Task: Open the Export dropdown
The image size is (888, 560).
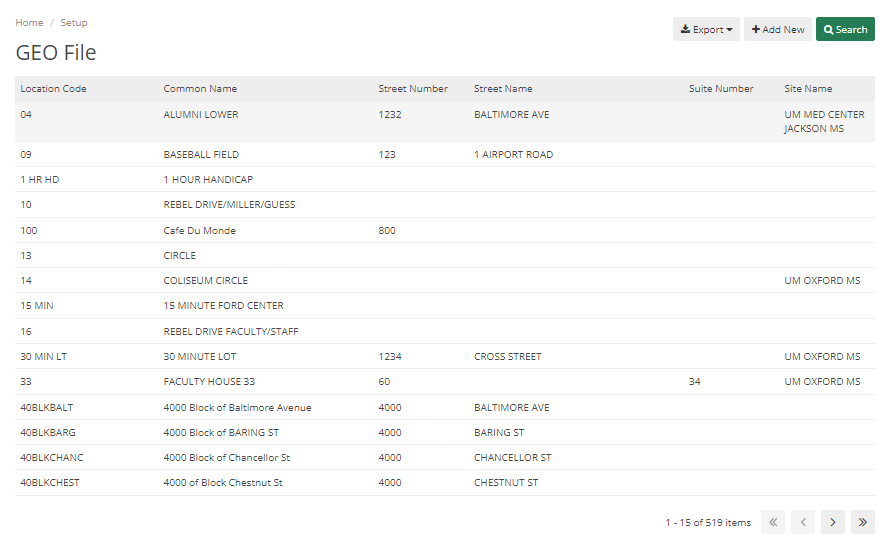Action: pos(706,29)
